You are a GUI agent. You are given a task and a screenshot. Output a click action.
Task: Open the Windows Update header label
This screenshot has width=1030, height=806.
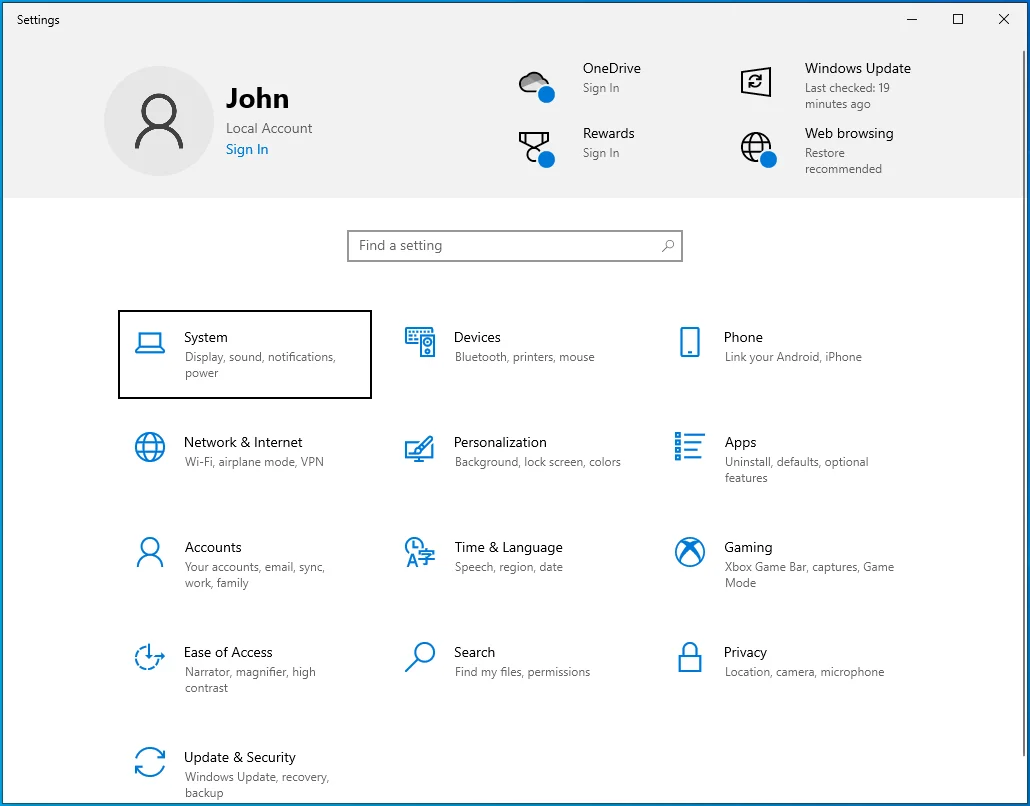click(x=858, y=68)
